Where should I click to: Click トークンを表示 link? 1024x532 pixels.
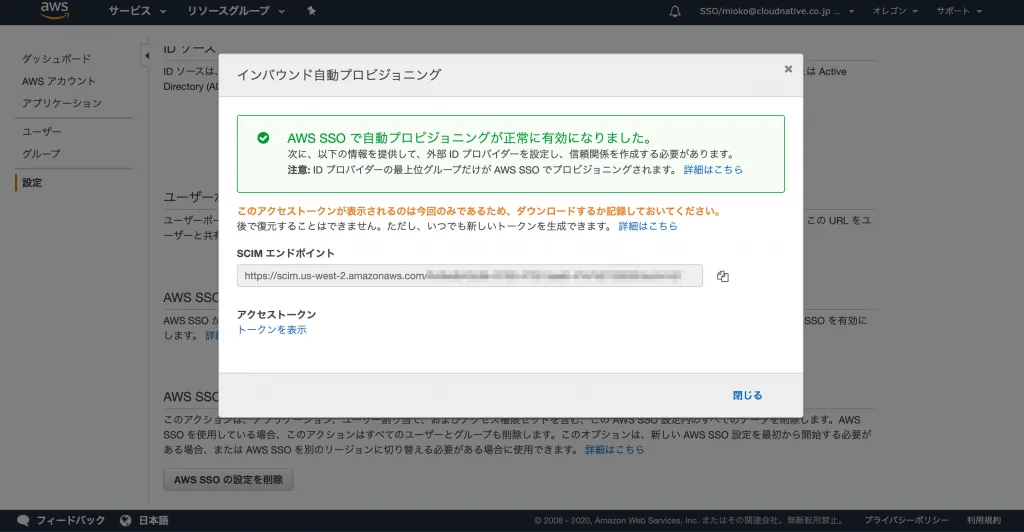click(x=272, y=330)
